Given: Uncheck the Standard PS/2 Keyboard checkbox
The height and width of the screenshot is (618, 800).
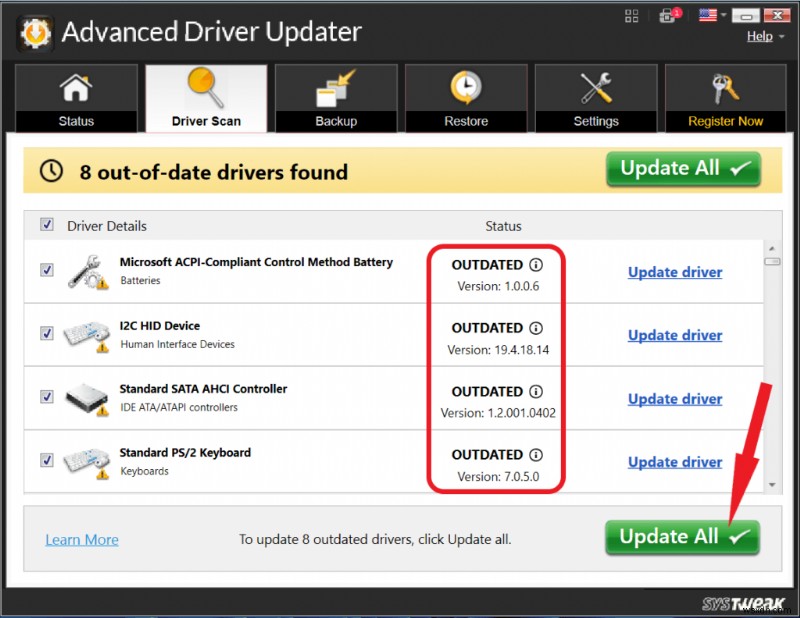Looking at the screenshot, I should (47, 460).
